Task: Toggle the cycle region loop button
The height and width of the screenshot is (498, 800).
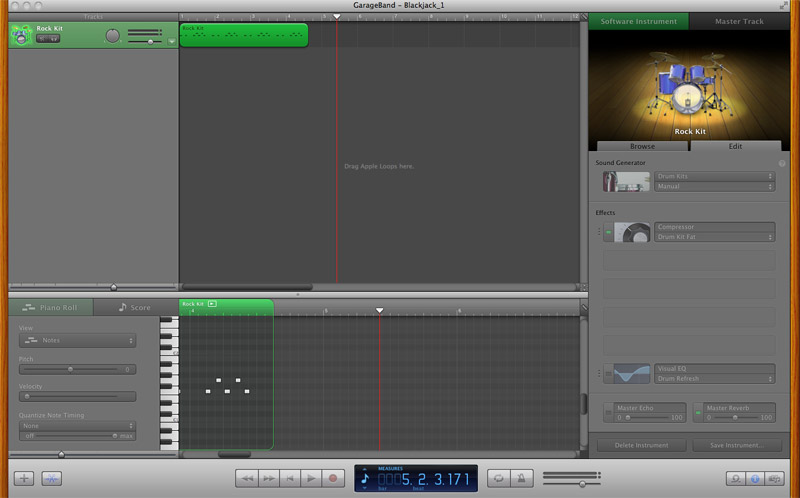Action: click(x=498, y=479)
